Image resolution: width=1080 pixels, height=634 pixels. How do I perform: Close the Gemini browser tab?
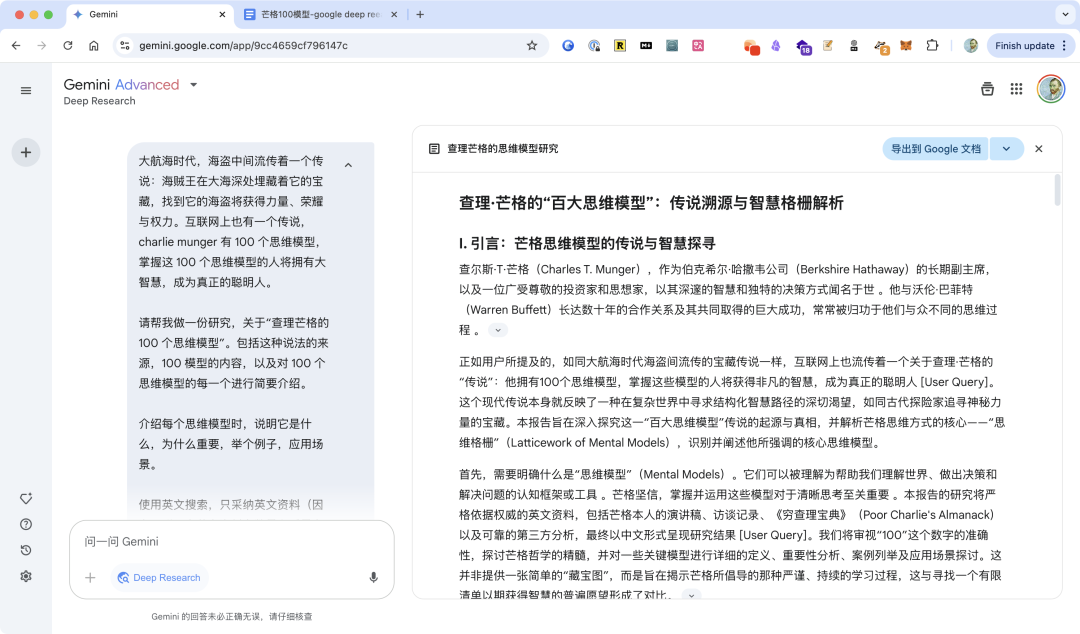click(x=222, y=14)
